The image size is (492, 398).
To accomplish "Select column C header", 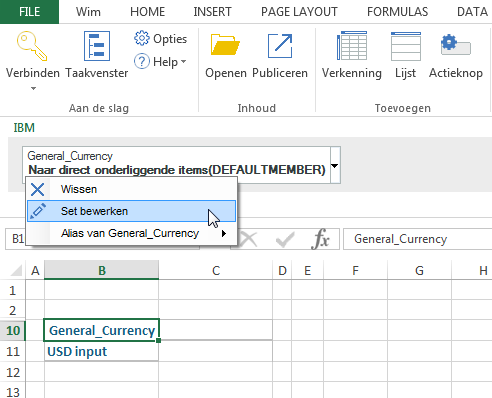I will pos(216,270).
